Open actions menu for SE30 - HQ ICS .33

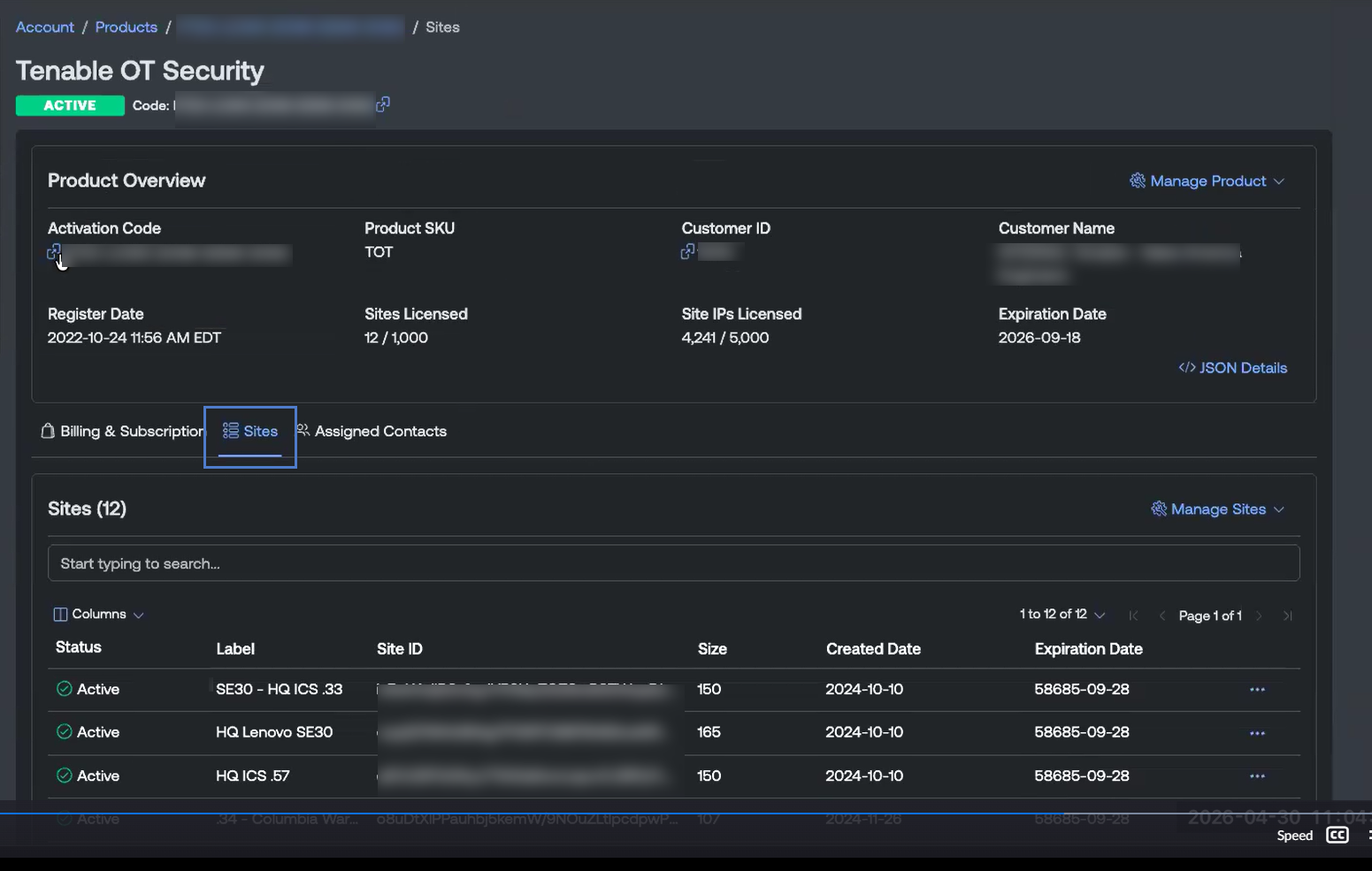(1257, 690)
